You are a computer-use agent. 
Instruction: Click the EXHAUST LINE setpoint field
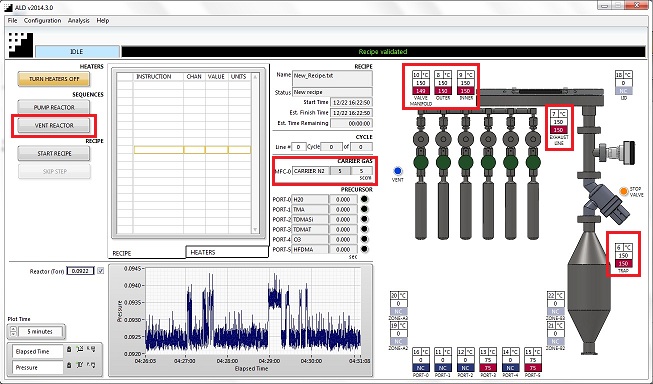click(x=558, y=122)
